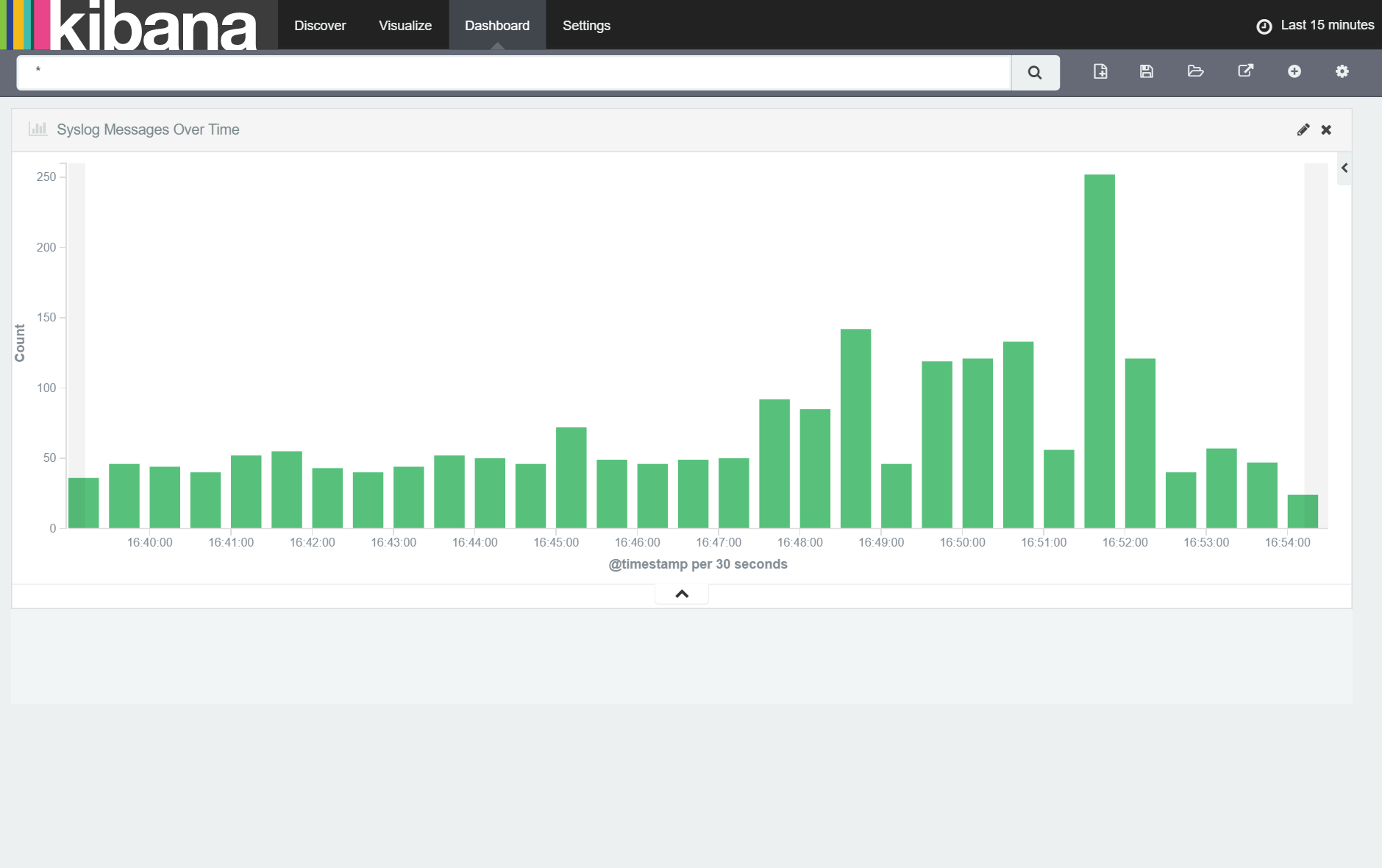Screen dimensions: 1382x868
Task: Click the 100 y-axis tick label
Action: pyautogui.click(x=46, y=388)
